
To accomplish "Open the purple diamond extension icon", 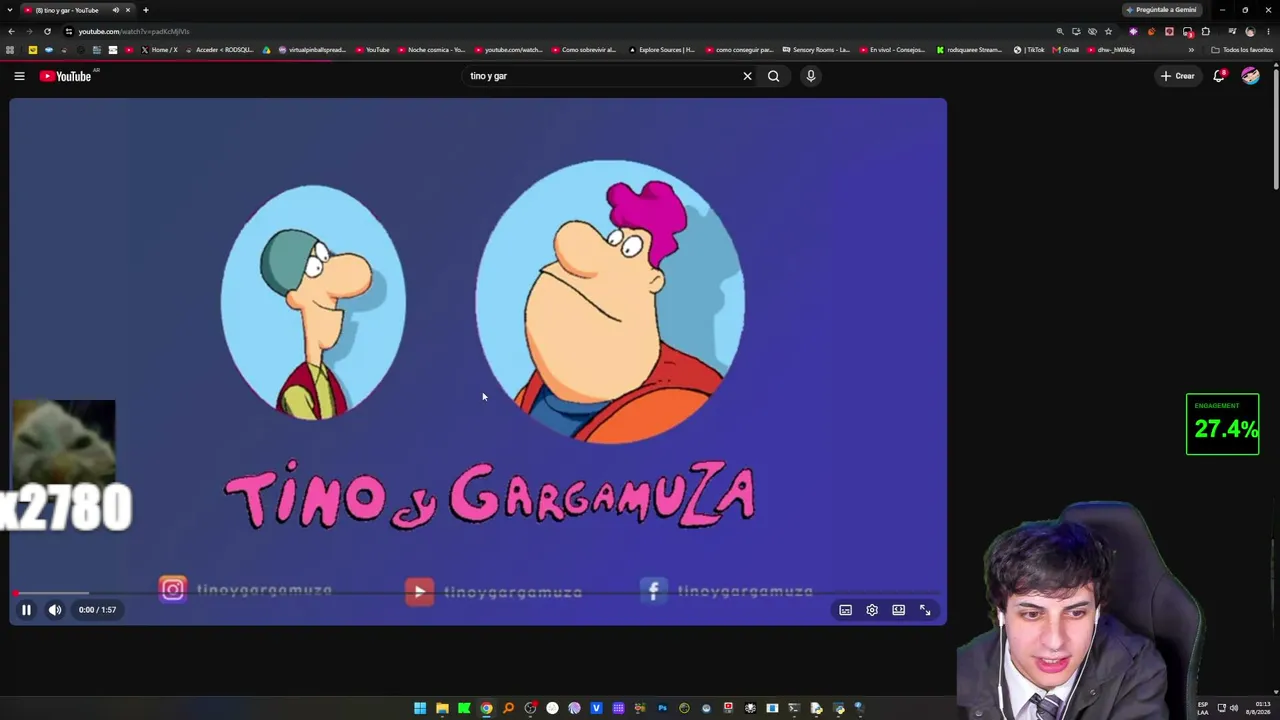I will tap(1133, 31).
